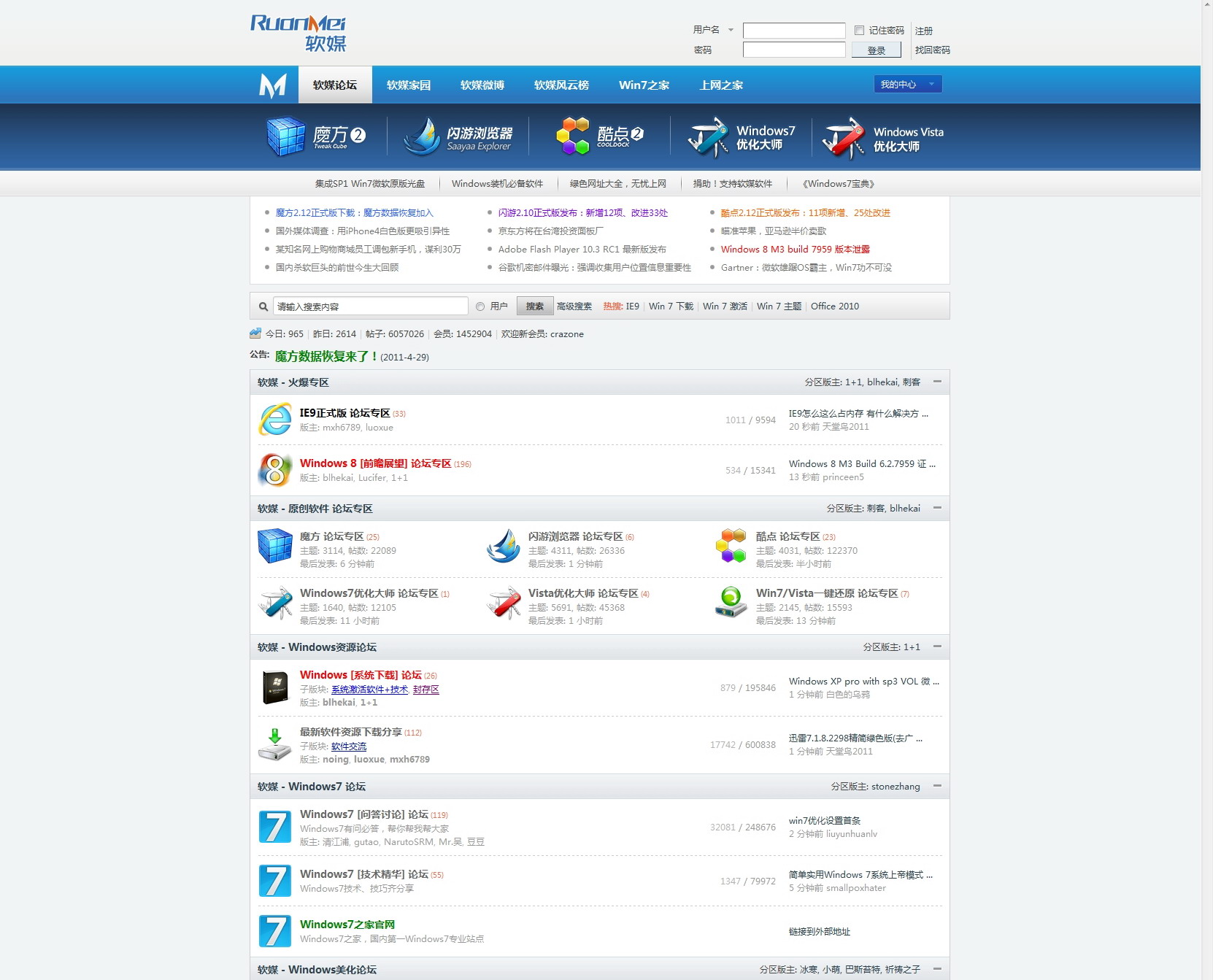Open the Windows 8 M3 build 7959 版本泄露 news
Image resolution: width=1213 pixels, height=980 pixels.
pos(796,250)
